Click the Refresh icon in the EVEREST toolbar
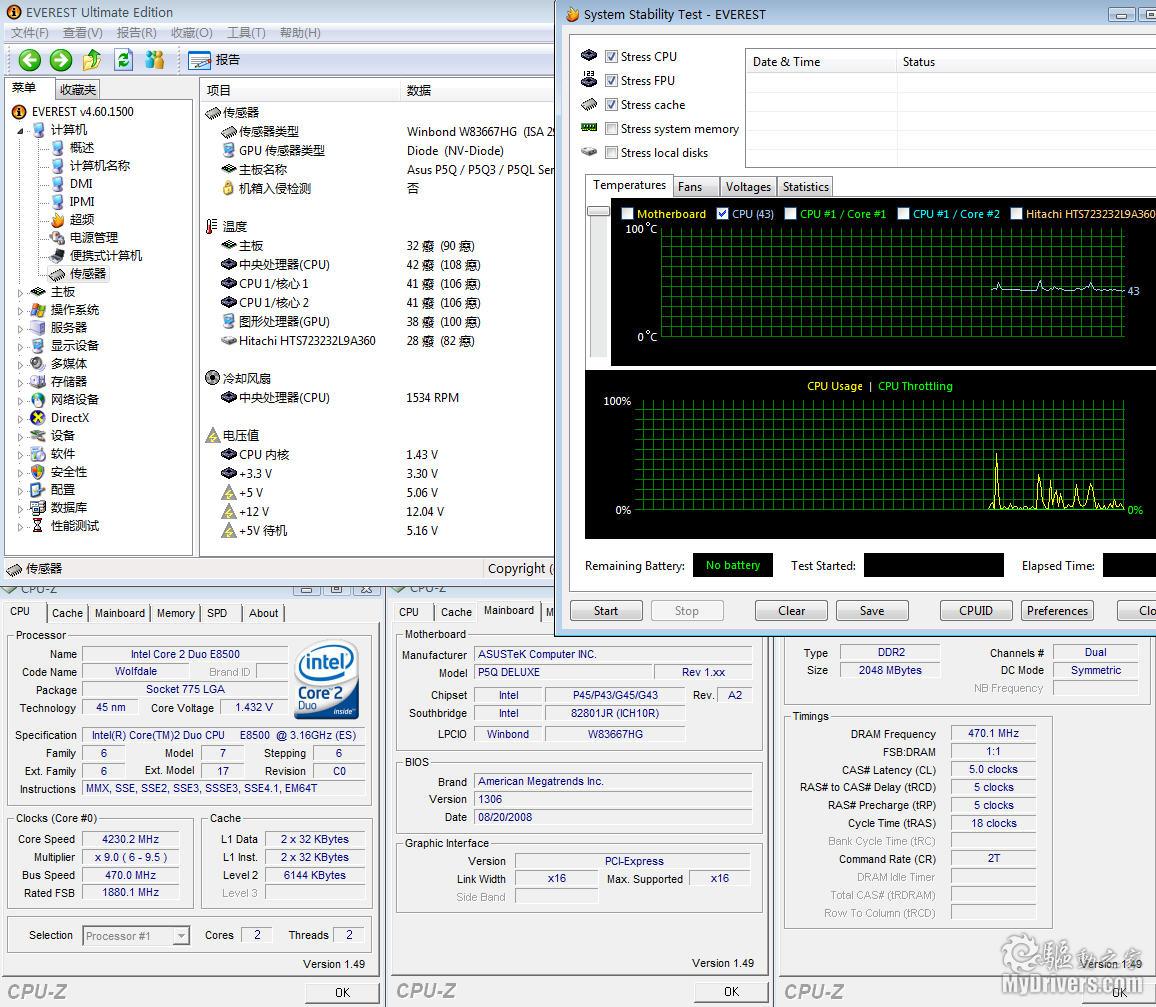 [123, 60]
